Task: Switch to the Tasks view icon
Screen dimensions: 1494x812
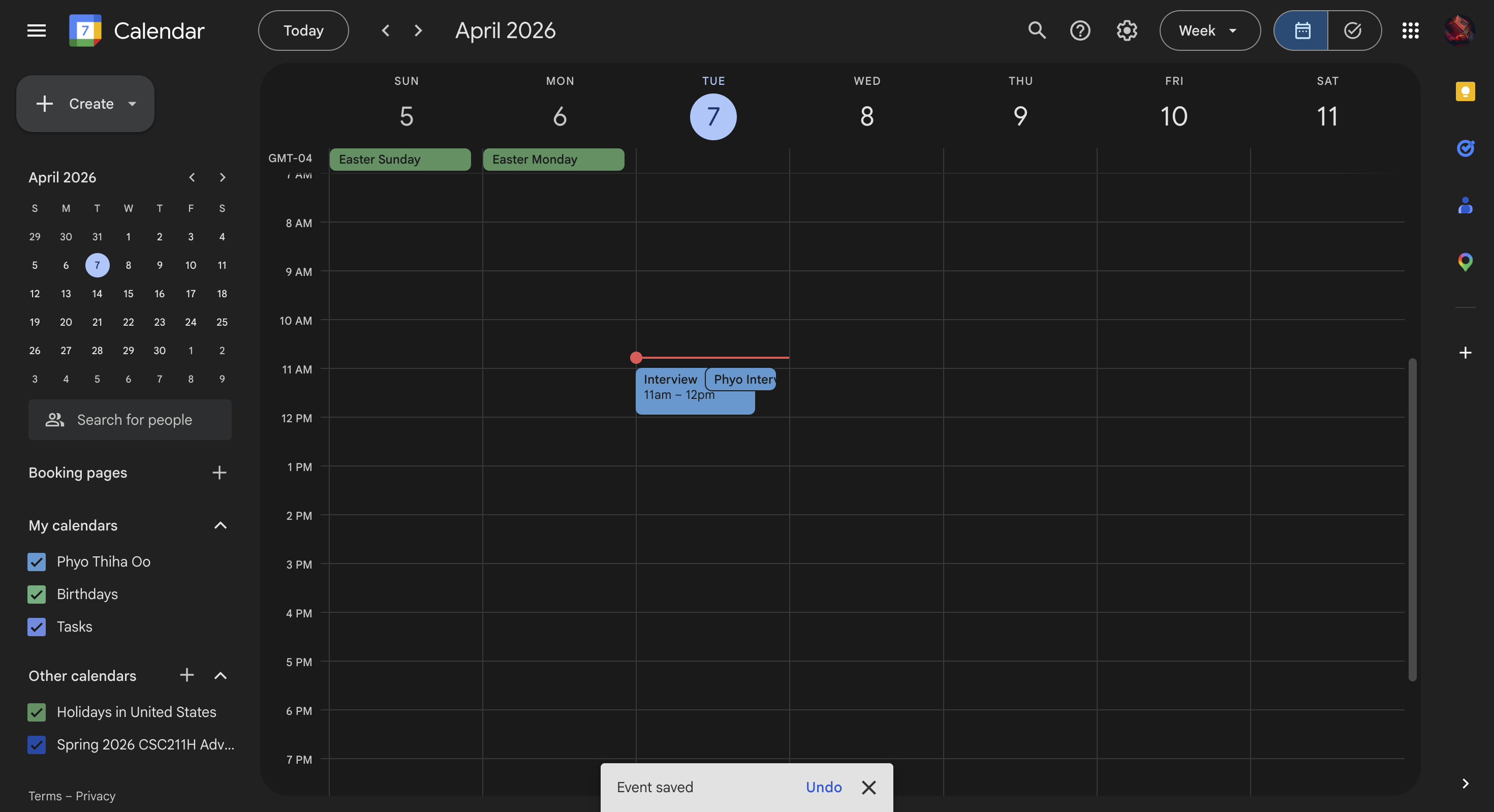Action: point(1353,30)
